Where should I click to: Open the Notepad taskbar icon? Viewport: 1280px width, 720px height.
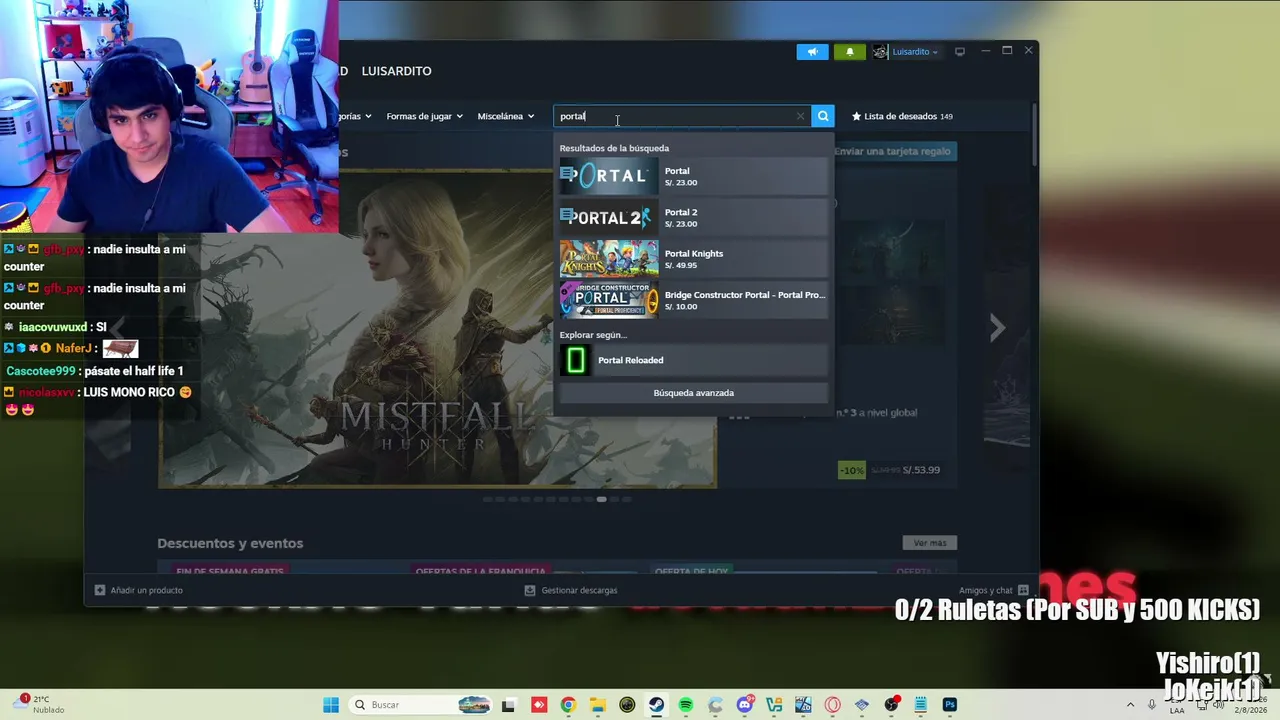(x=921, y=705)
